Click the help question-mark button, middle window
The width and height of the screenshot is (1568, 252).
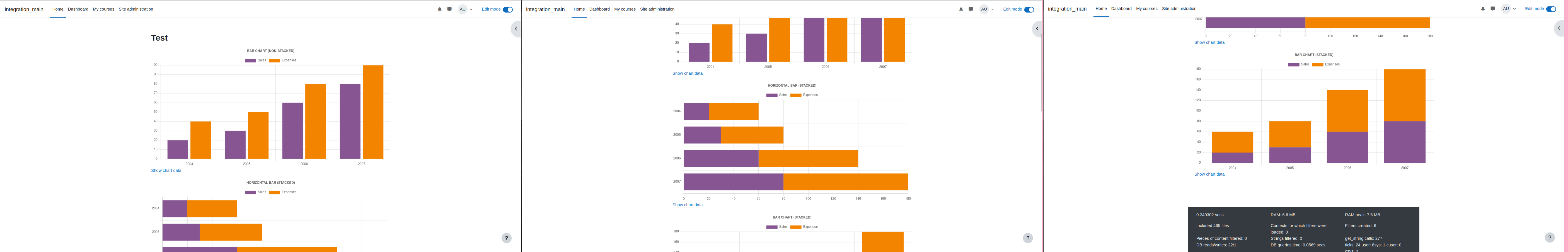pyautogui.click(x=1028, y=238)
